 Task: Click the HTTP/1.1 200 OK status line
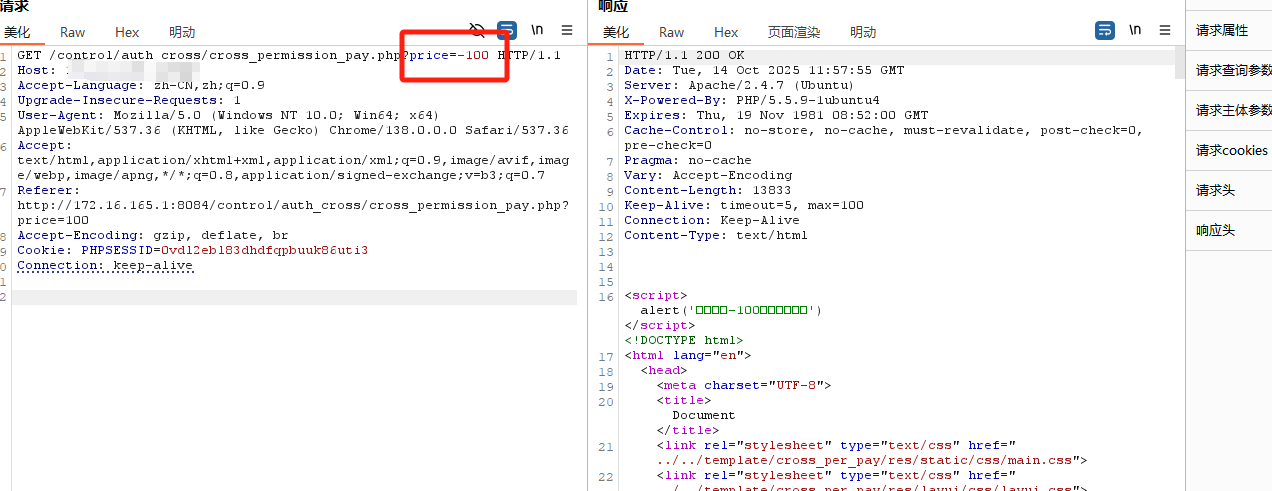pyautogui.click(x=684, y=55)
